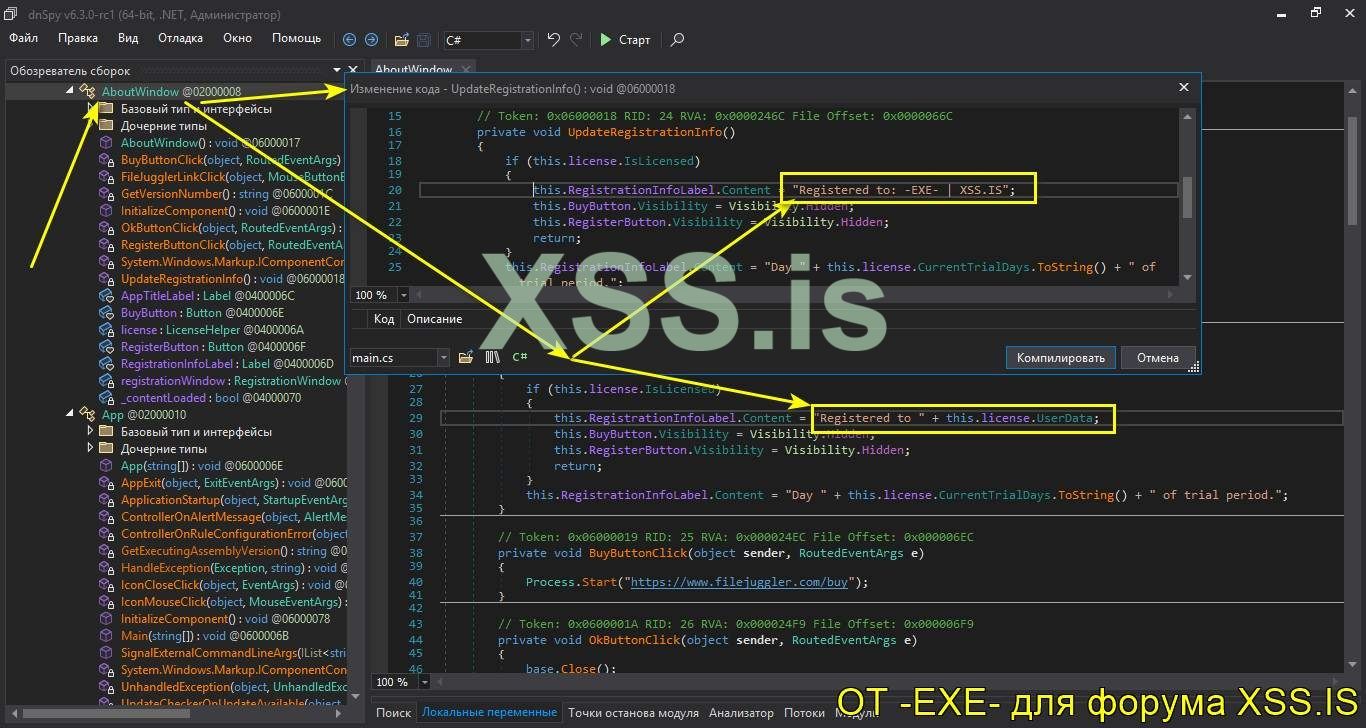
Task: Close the Обозреватель сборок panel
Action: (354, 71)
